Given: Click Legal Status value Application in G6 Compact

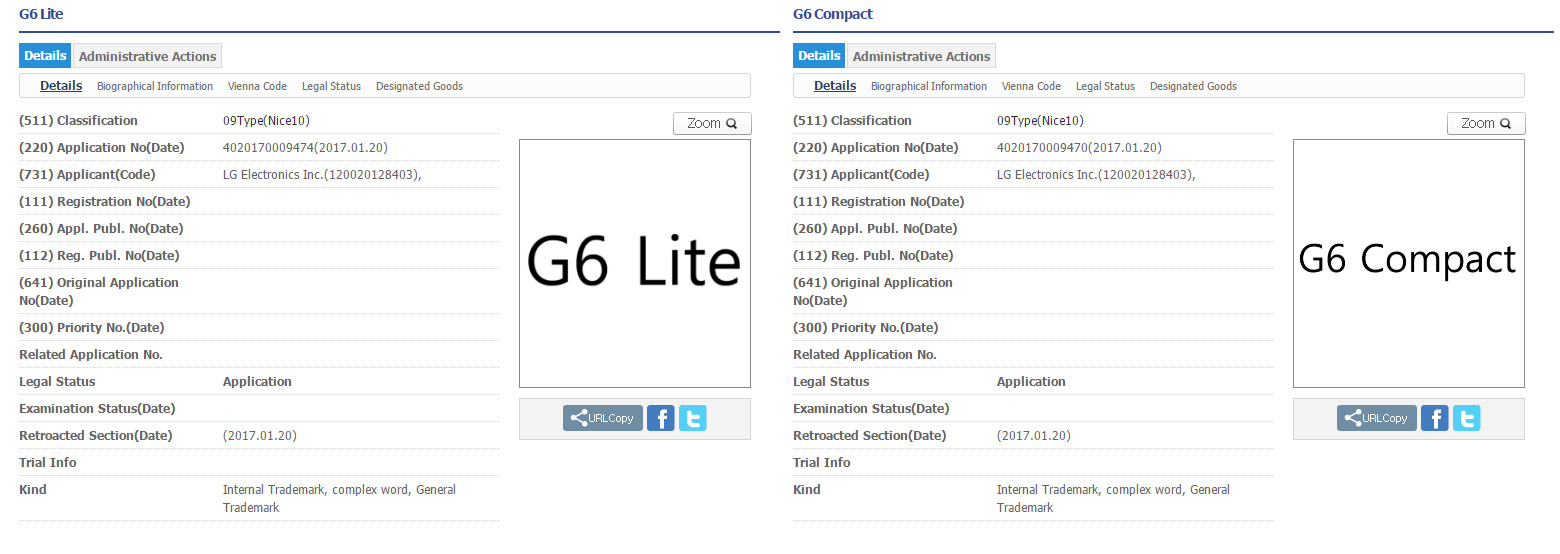Looking at the screenshot, I should click(x=1031, y=382).
